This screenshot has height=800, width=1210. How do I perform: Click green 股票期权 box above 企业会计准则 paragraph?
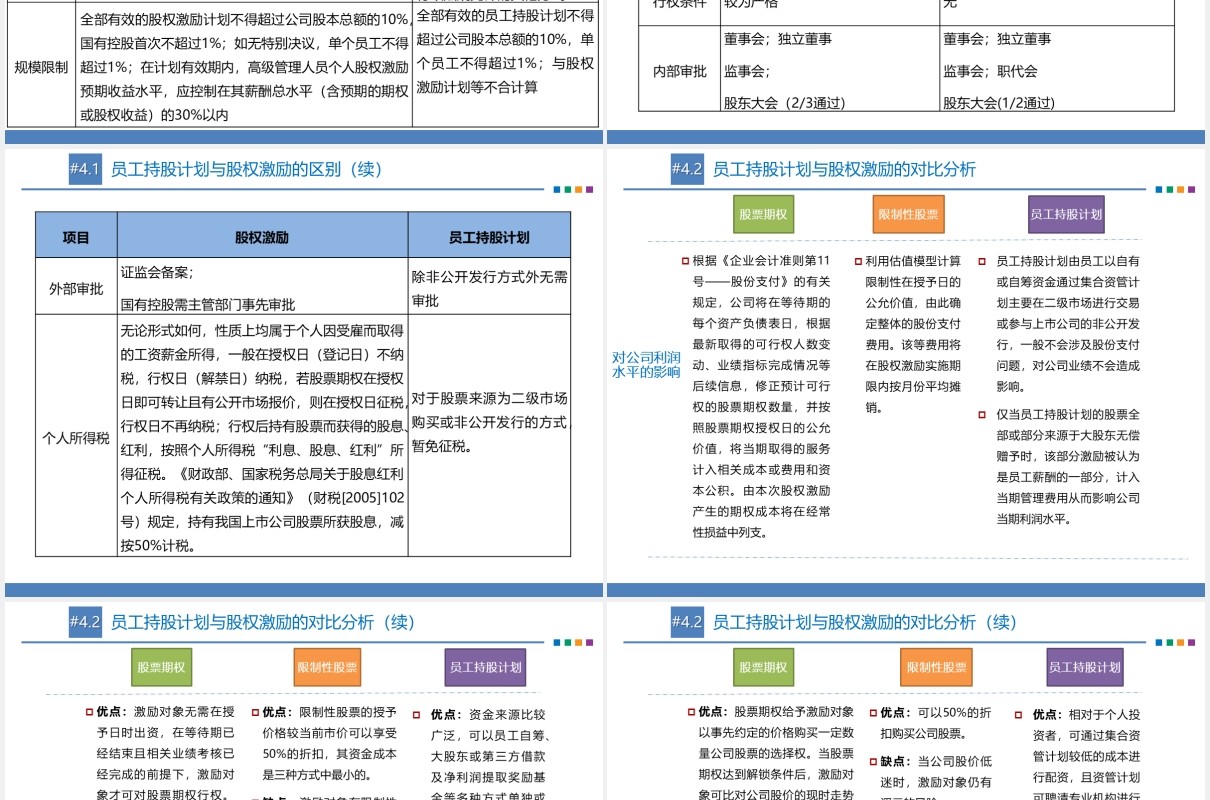[763, 214]
